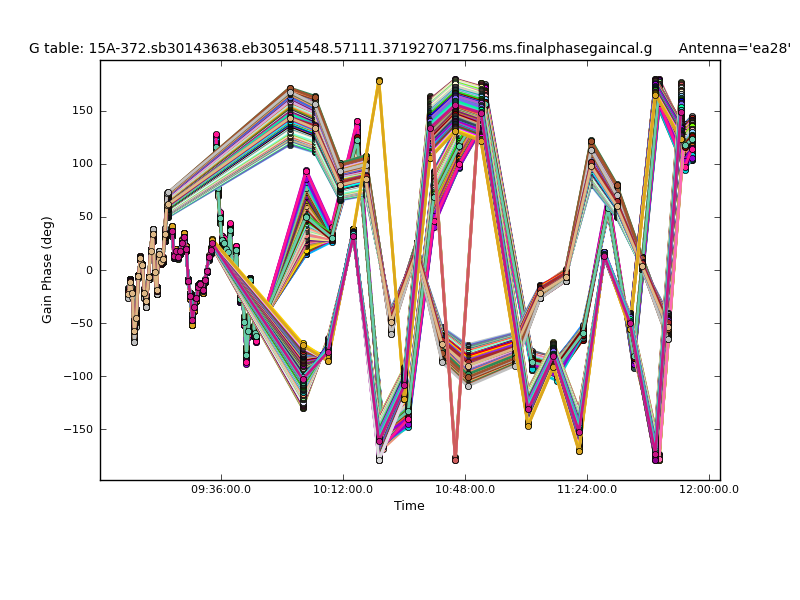Select the red data point at the bottom near 10:48
Image resolution: width=800 pixels, height=600 pixels.
455,459
